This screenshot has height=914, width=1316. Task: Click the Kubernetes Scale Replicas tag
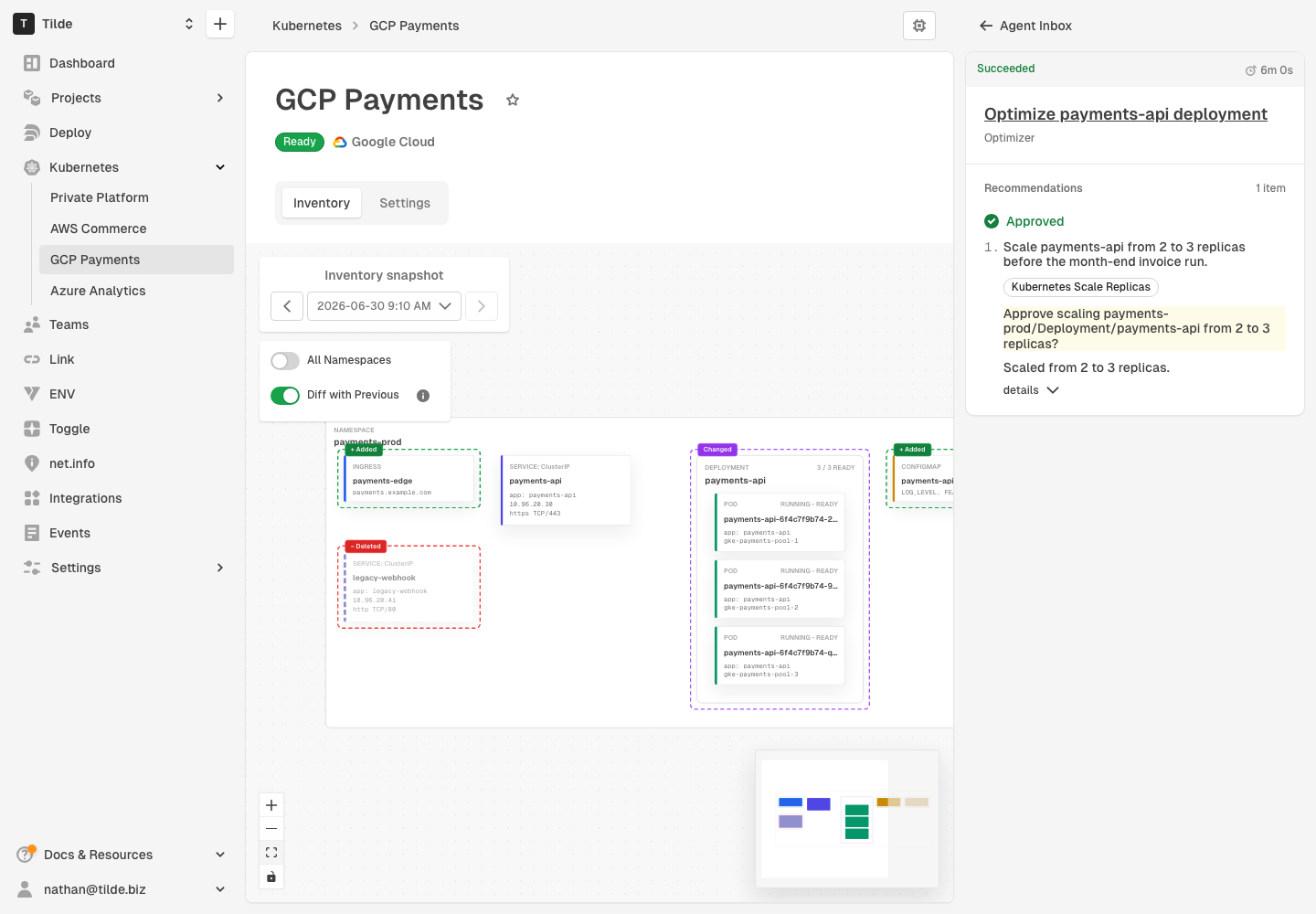(1081, 287)
